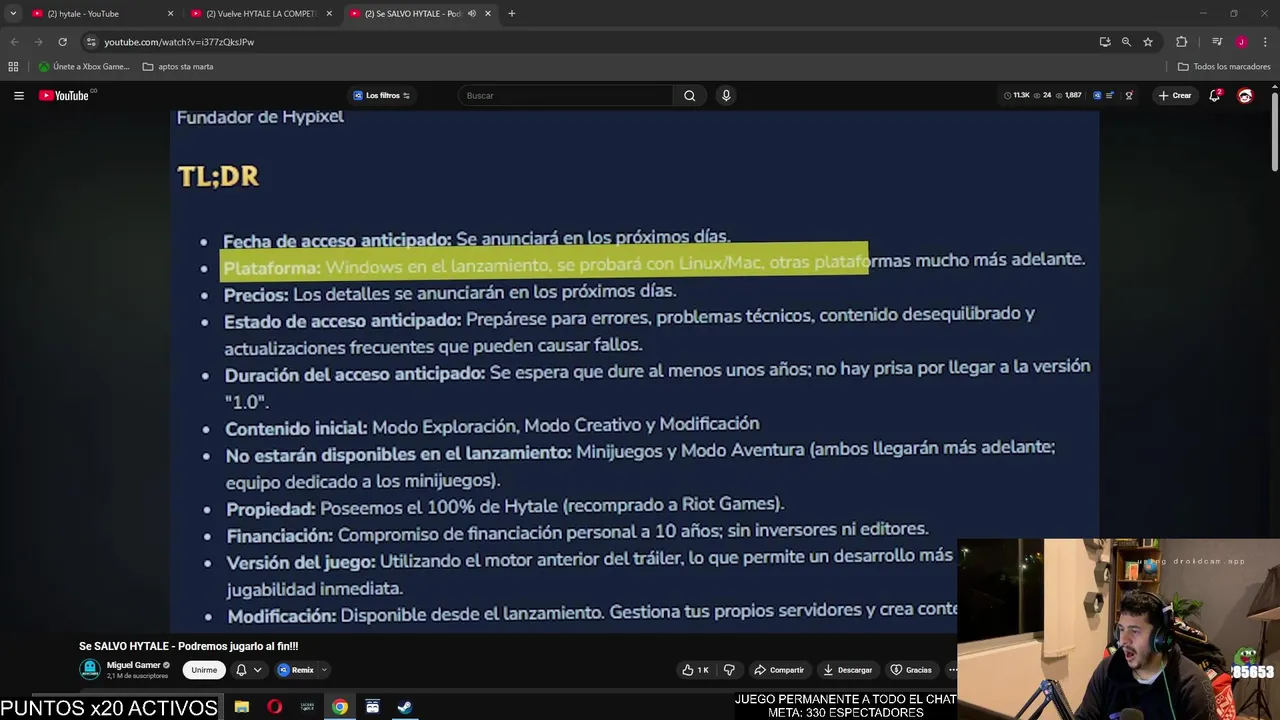The height and width of the screenshot is (720, 1280).
Task: Open the Miguel Gamer channel name link
Action: pyautogui.click(x=134, y=665)
